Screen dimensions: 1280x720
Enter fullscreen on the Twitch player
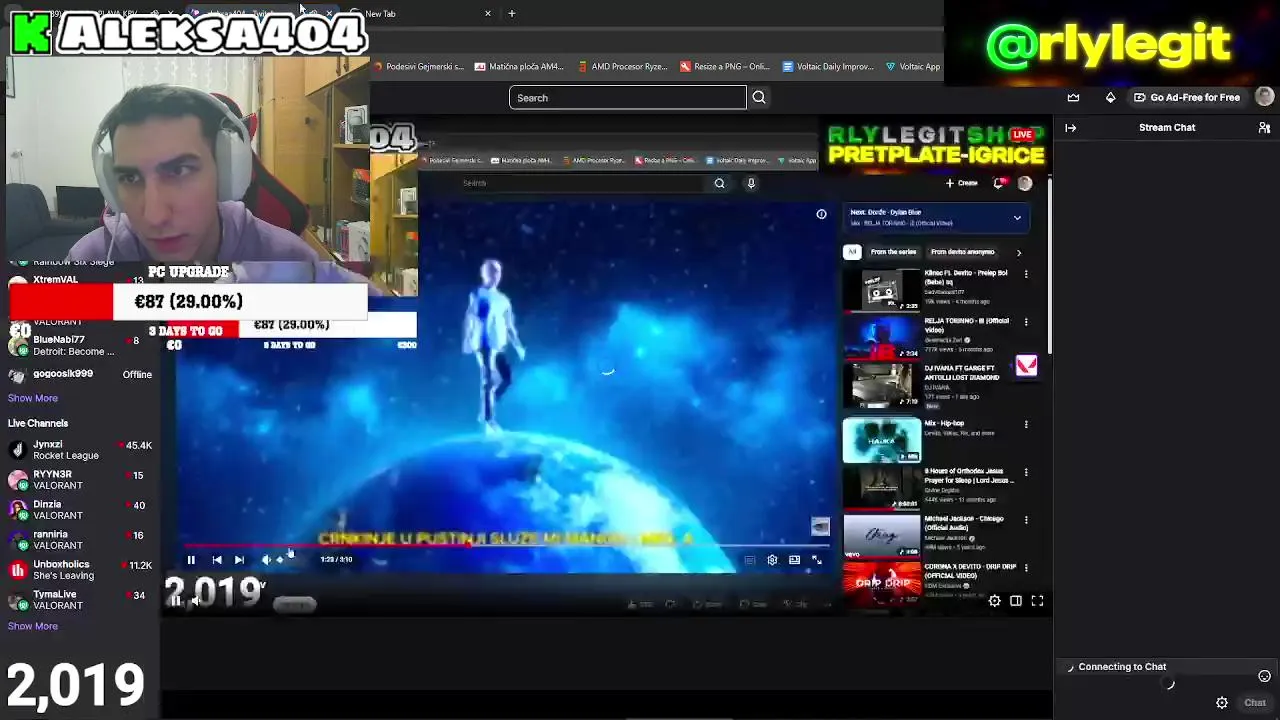(1037, 601)
